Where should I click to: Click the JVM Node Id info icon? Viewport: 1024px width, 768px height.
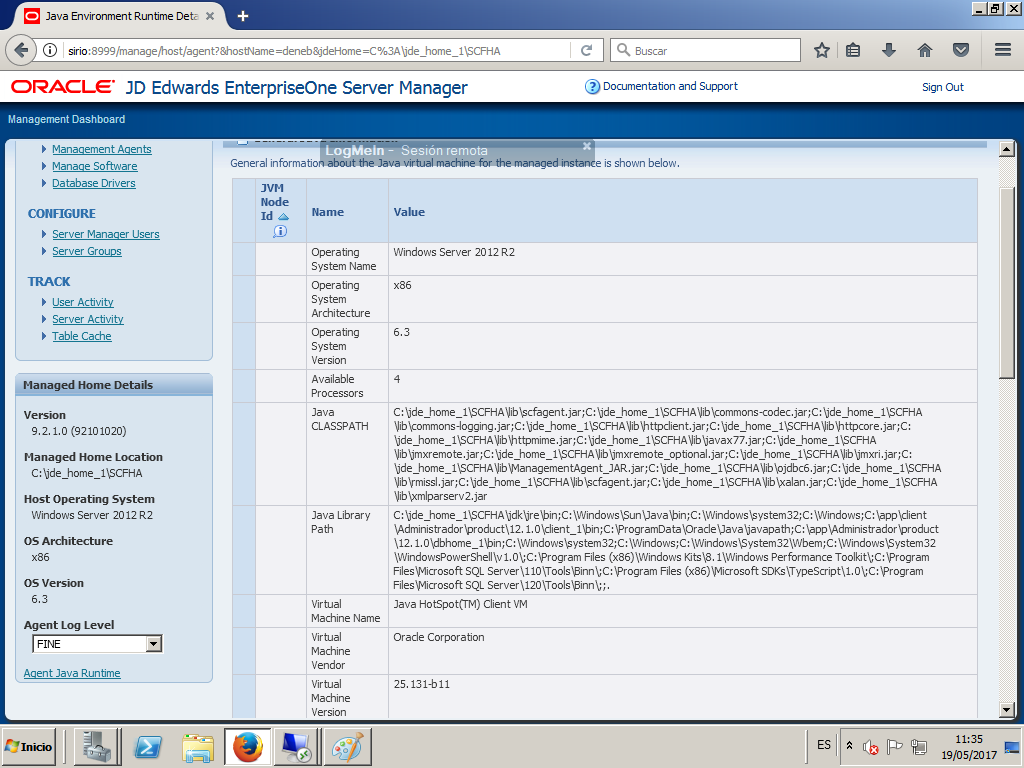coord(280,231)
